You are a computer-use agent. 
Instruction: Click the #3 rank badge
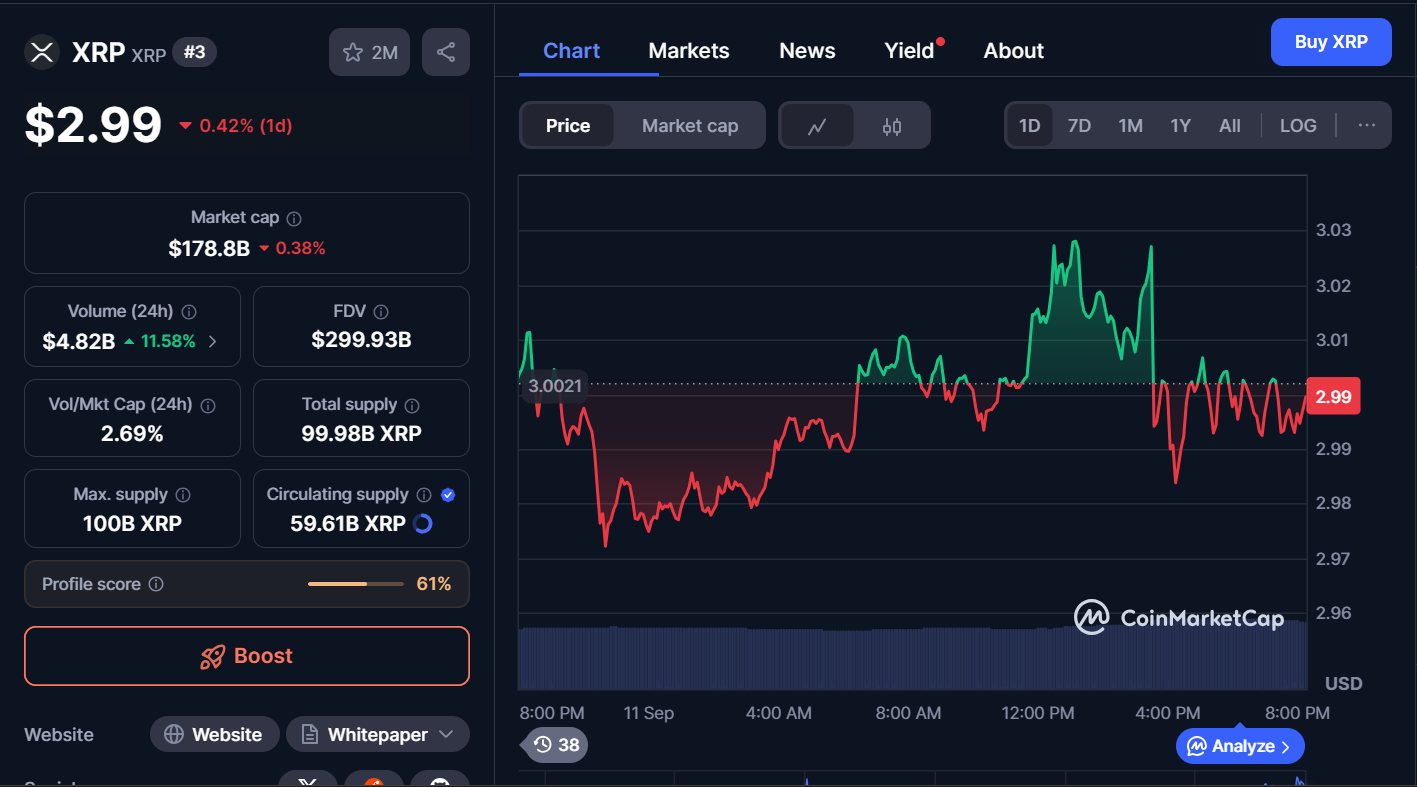195,52
